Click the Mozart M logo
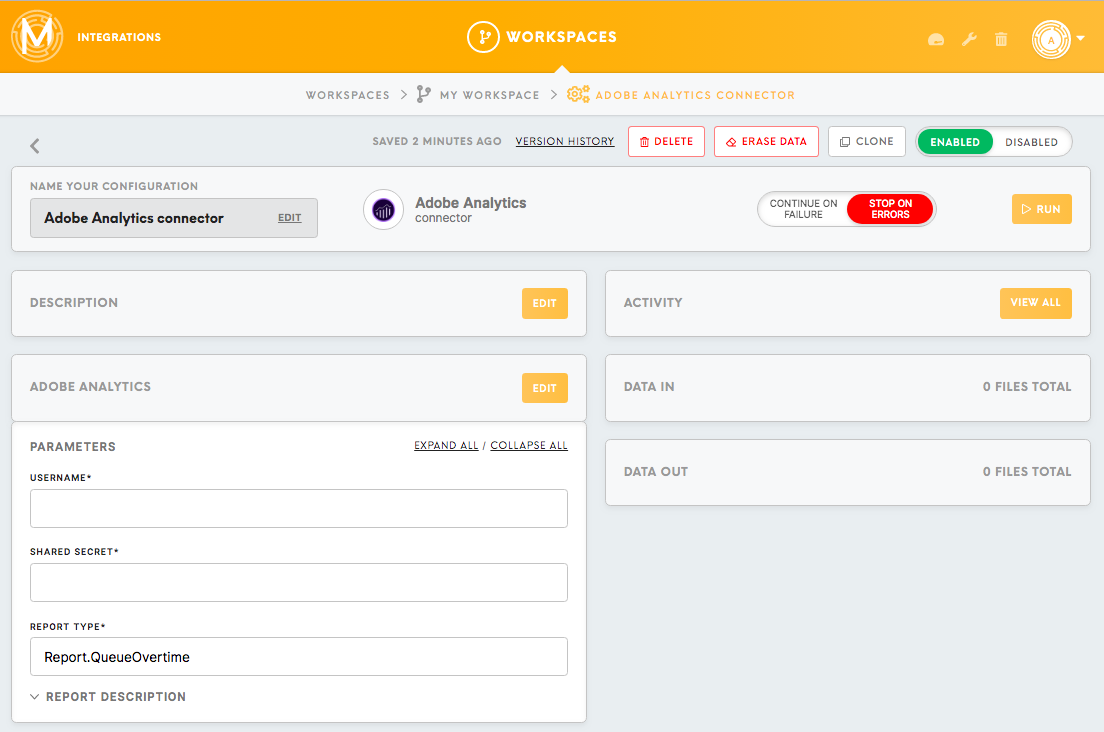 tap(37, 36)
